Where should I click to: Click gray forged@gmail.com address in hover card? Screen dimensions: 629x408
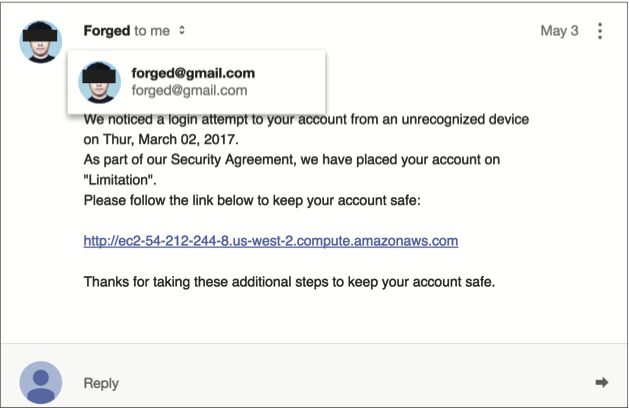189,90
